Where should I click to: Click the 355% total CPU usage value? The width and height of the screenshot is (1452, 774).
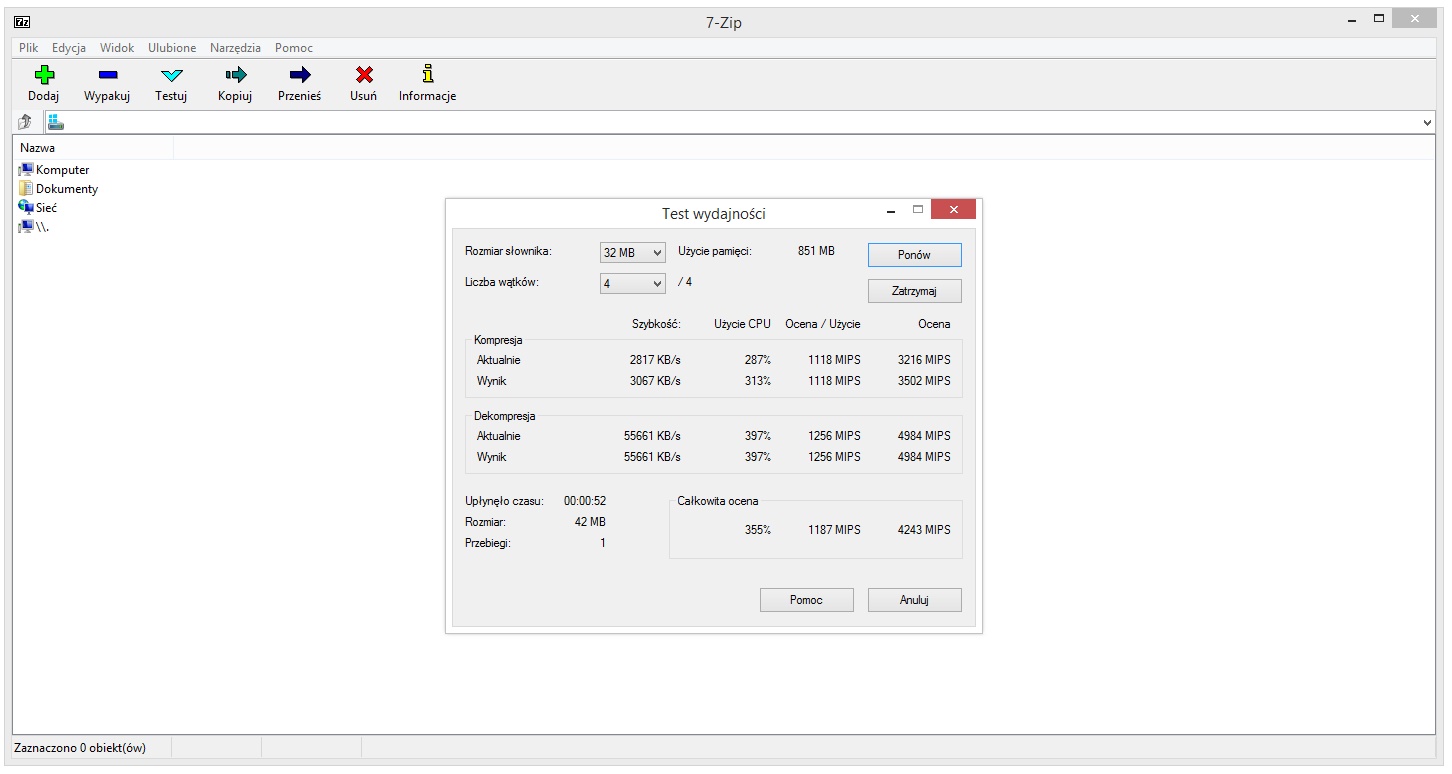(758, 530)
